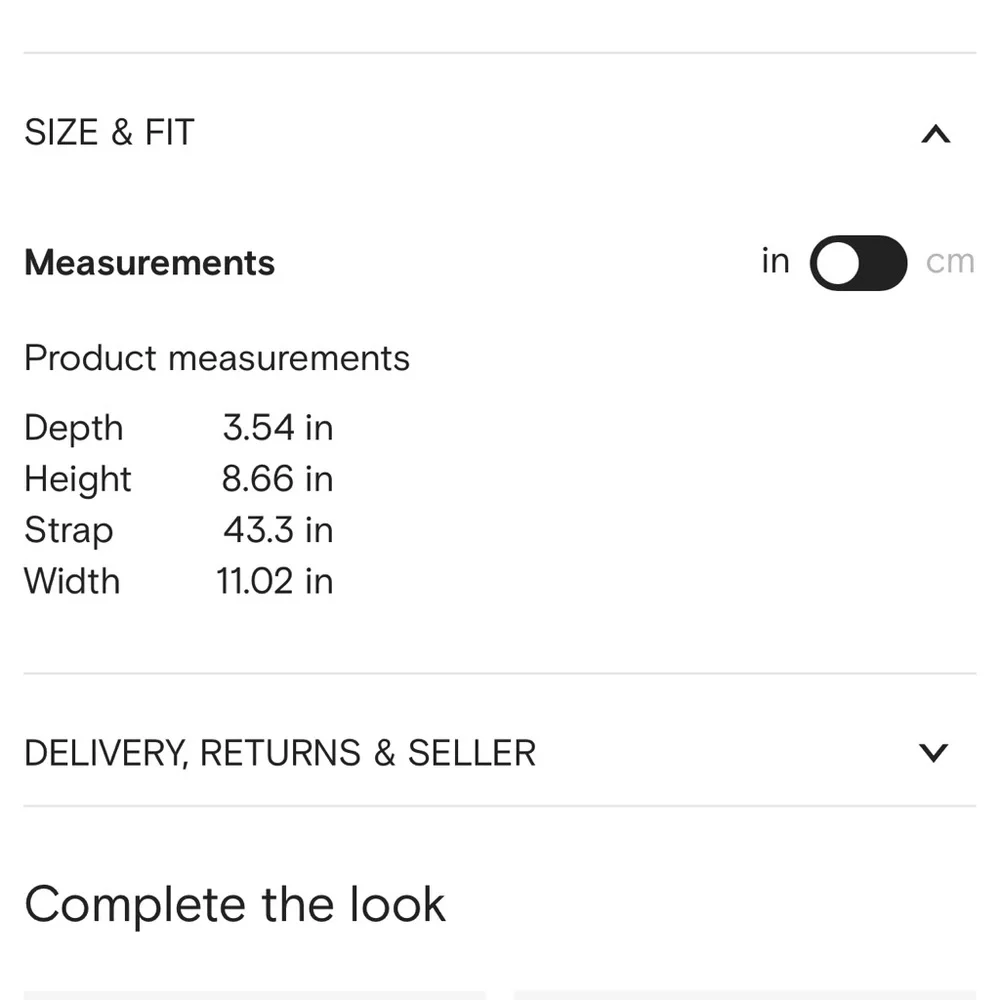Click the Height row label

[x=78, y=479]
